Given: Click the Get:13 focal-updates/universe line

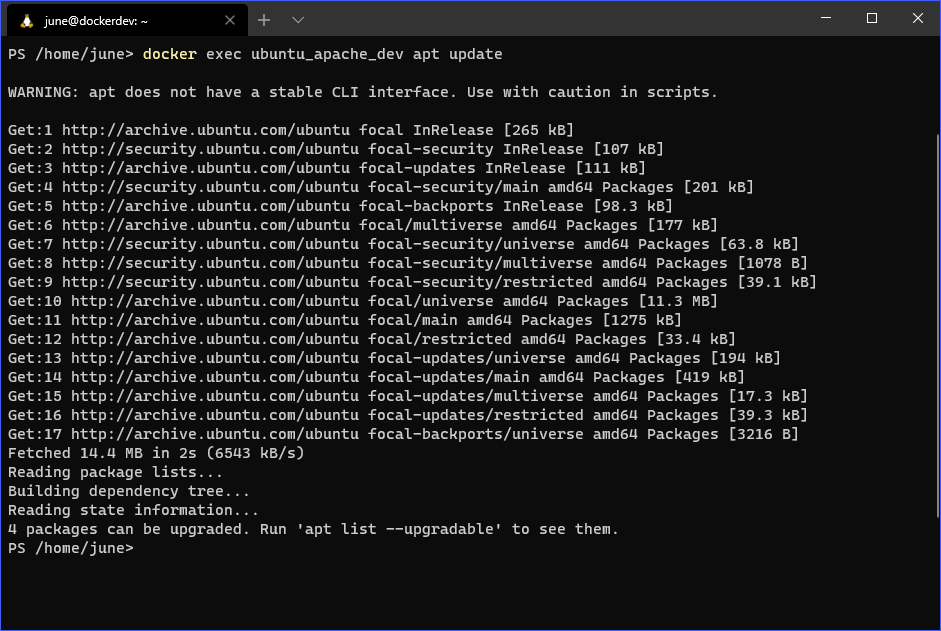Looking at the screenshot, I should (394, 358).
